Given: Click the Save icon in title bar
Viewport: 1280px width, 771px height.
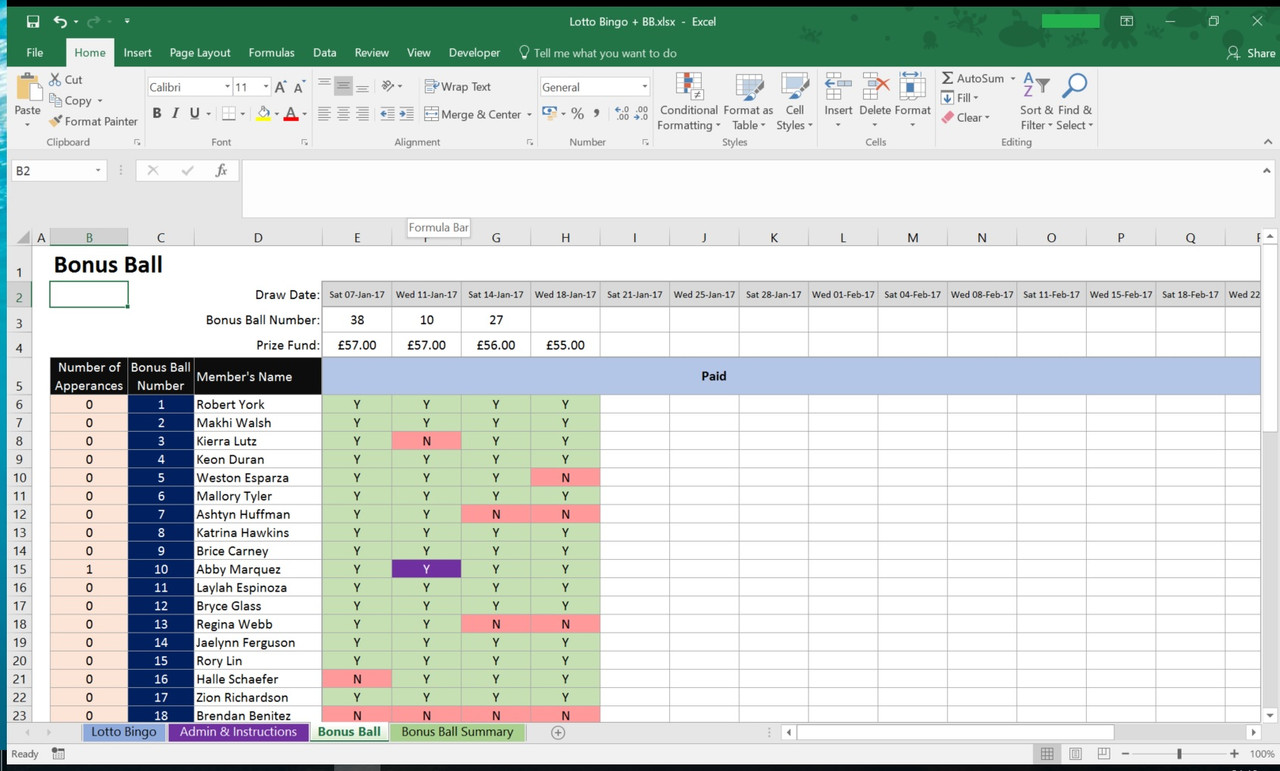Looking at the screenshot, I should click(x=33, y=22).
